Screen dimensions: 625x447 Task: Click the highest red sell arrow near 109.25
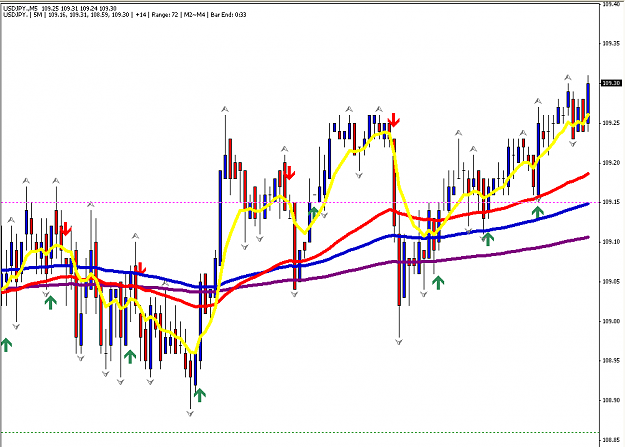394,120
